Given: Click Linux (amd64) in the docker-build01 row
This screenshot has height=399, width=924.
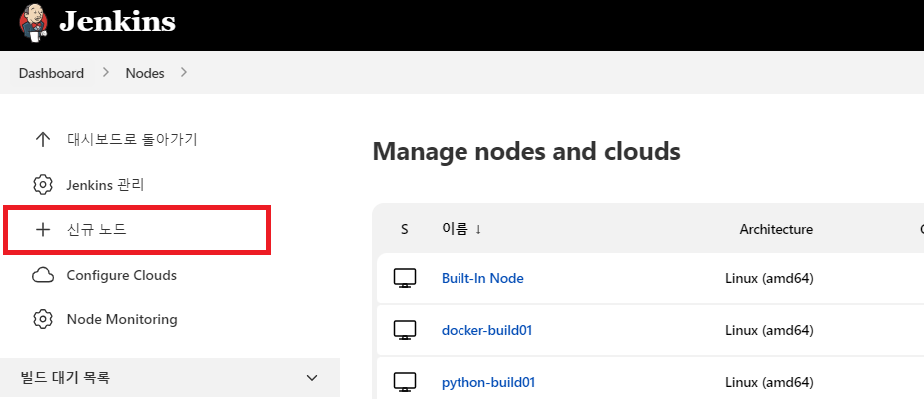Looking at the screenshot, I should [x=769, y=330].
